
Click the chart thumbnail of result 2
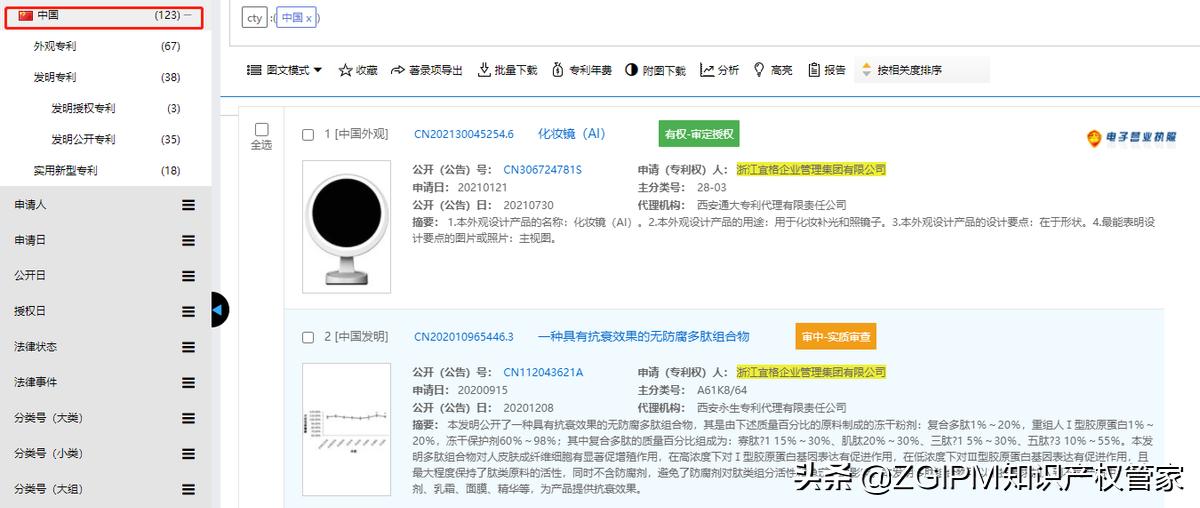tap(346, 430)
